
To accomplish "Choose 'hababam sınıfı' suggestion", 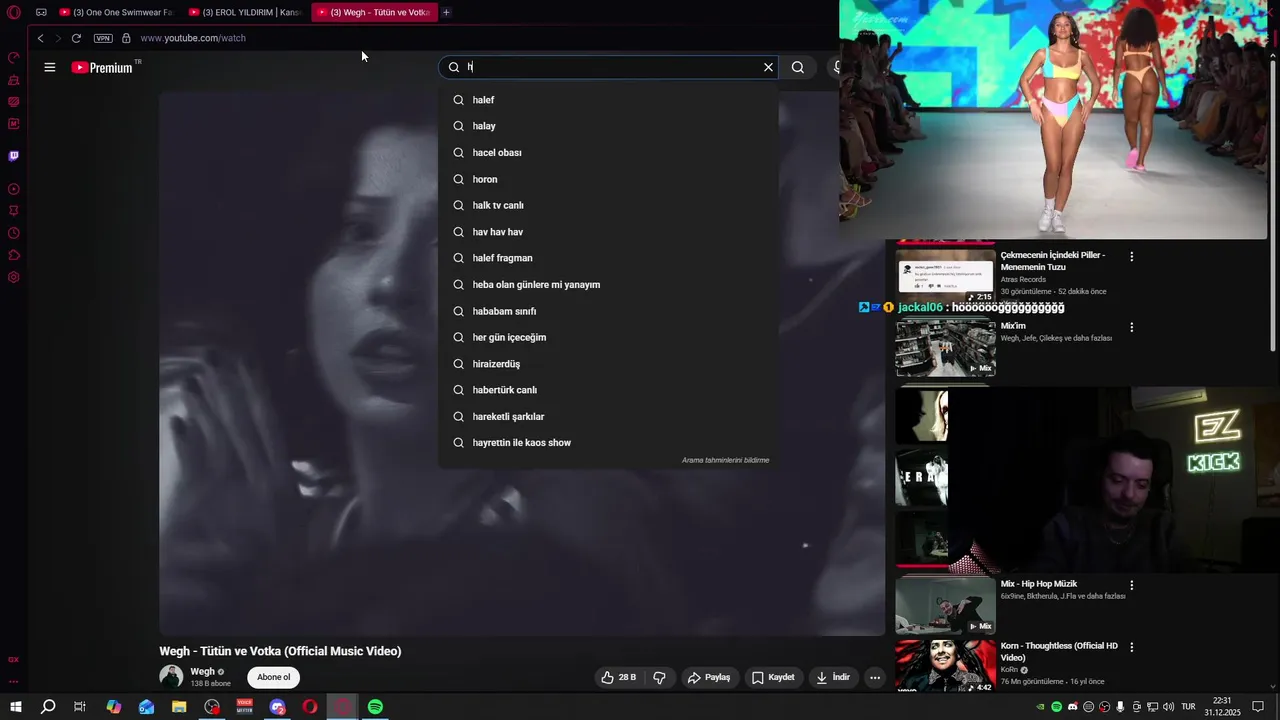I will click(x=608, y=311).
